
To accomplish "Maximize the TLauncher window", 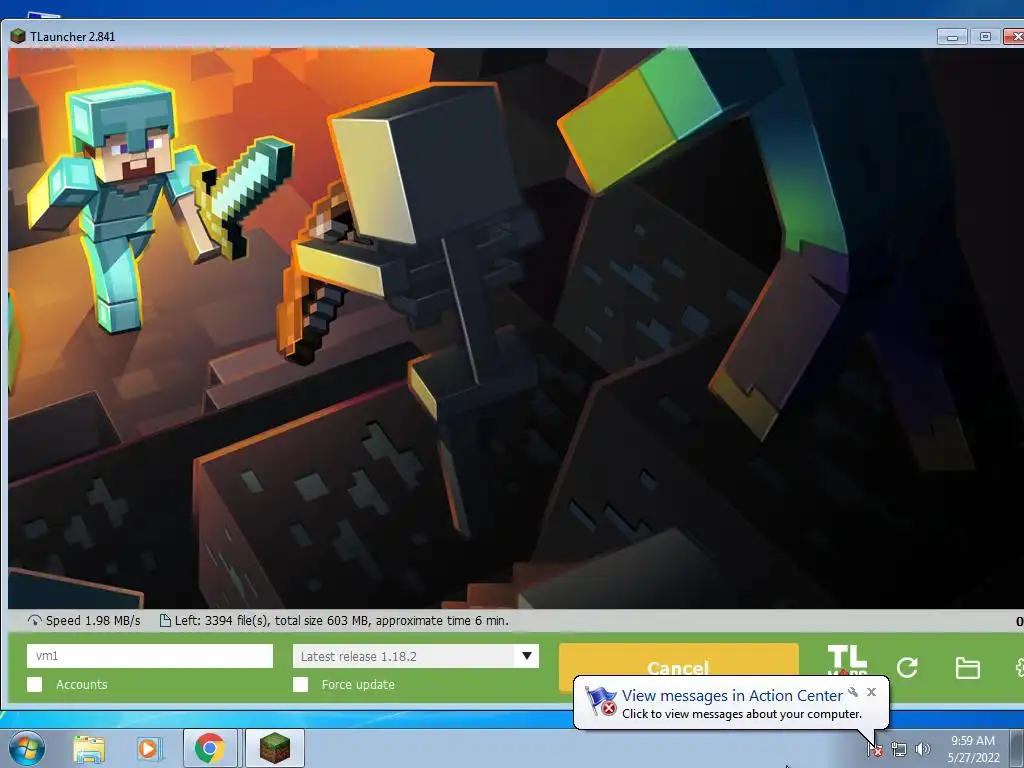I will point(985,37).
